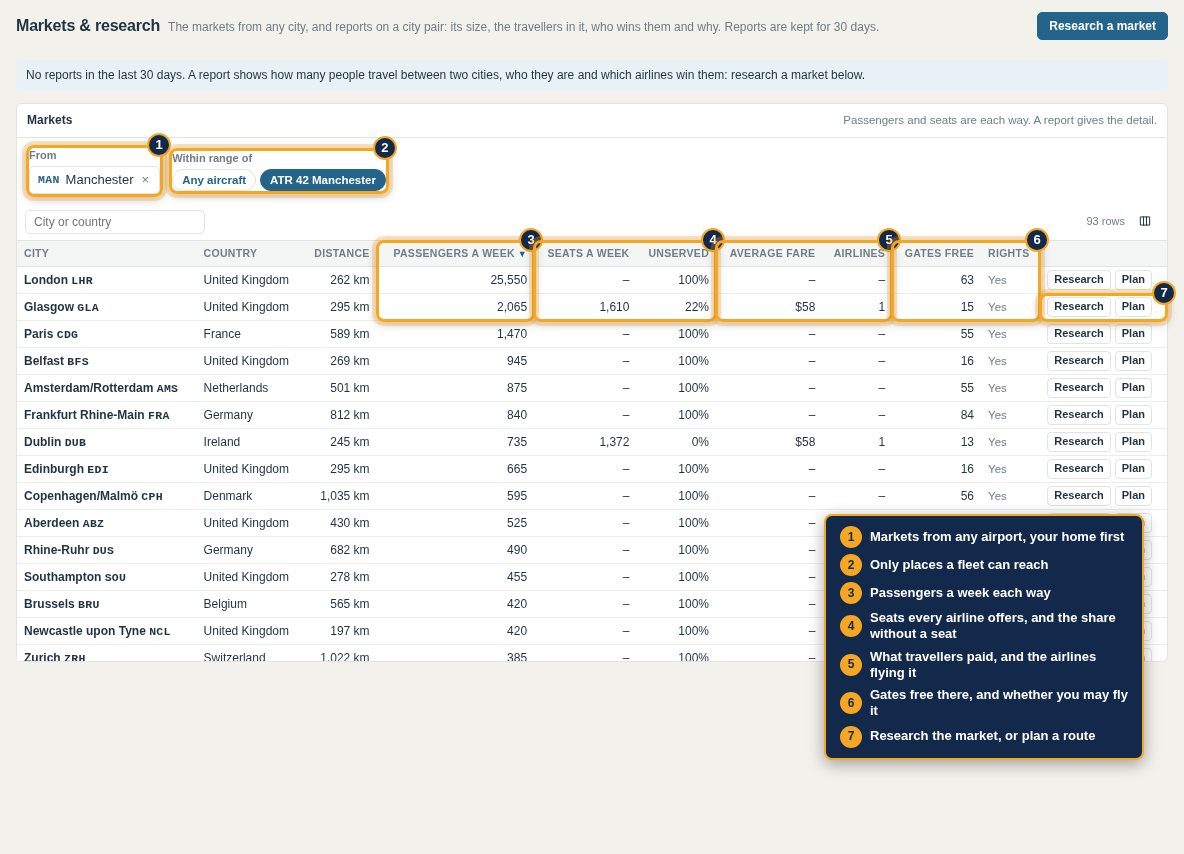This screenshot has width=1184, height=854.
Task: Research the Copenhagen/Malmö CPH market
Action: (x=1078, y=495)
